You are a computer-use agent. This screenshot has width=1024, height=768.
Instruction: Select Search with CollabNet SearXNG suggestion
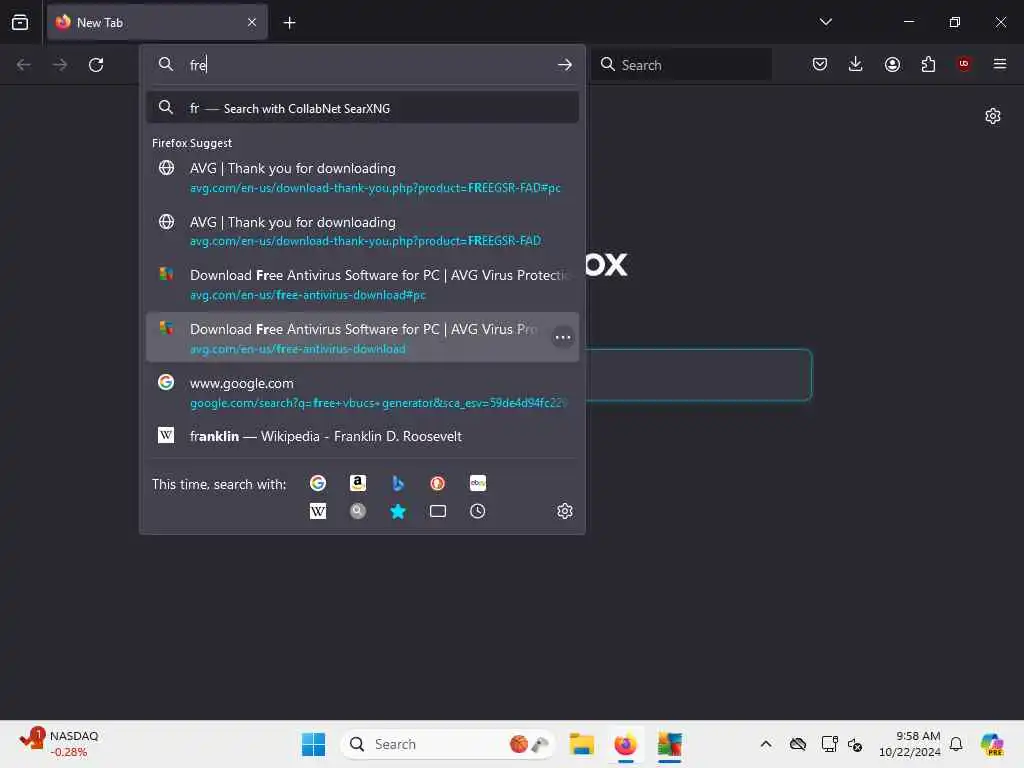pos(362,108)
